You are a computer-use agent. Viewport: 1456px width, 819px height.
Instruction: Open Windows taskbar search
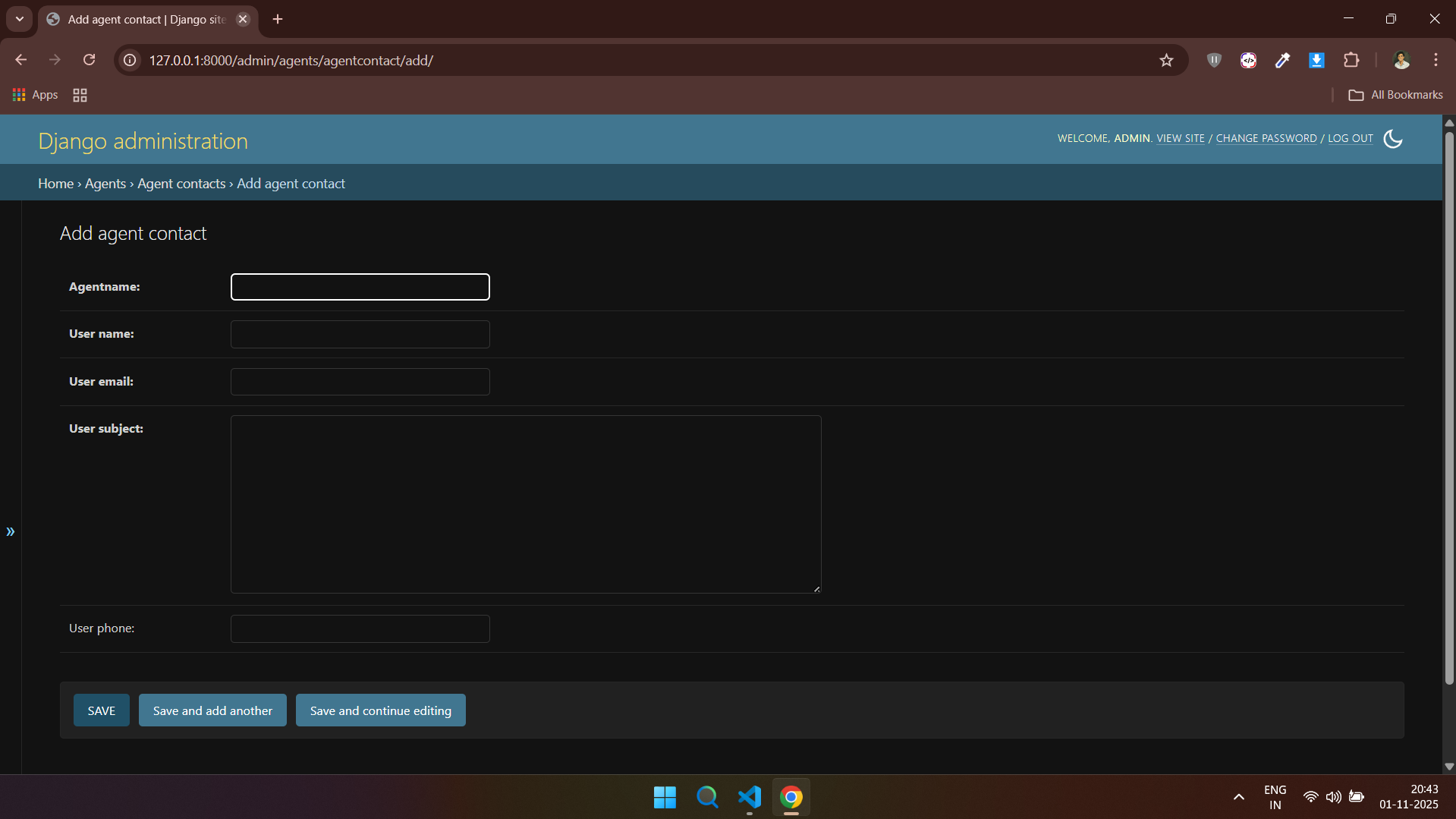[707, 797]
